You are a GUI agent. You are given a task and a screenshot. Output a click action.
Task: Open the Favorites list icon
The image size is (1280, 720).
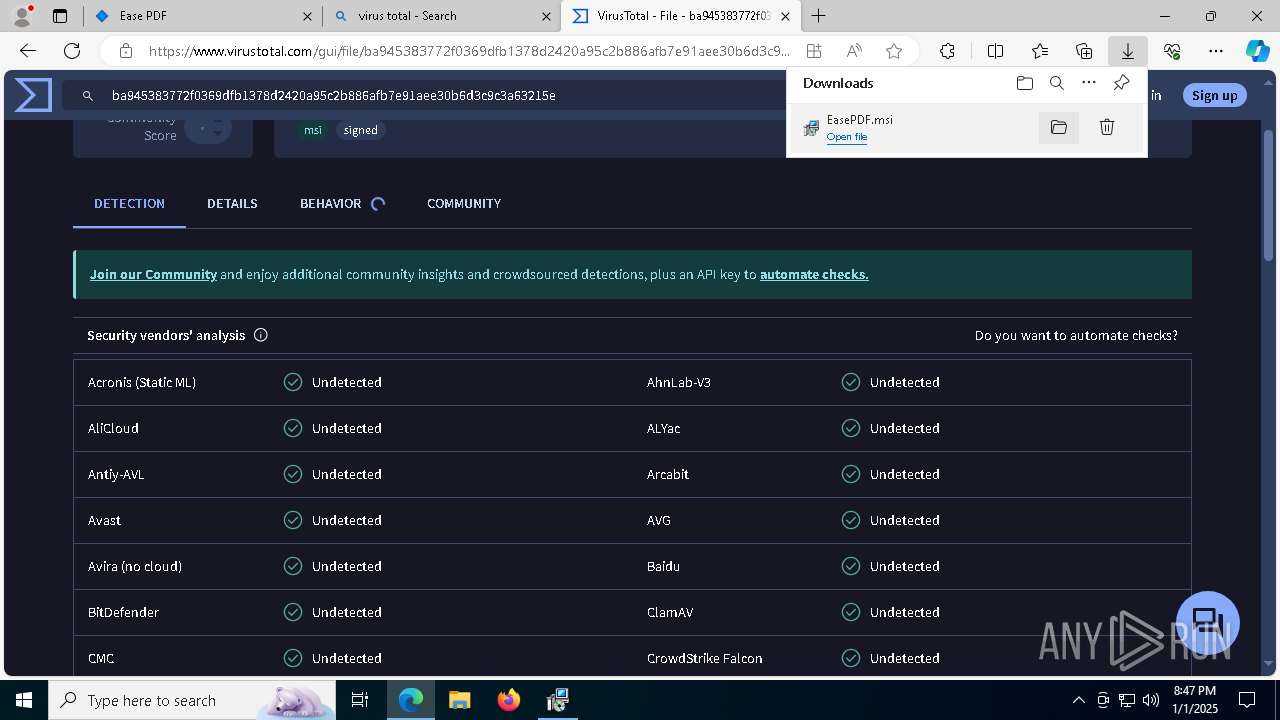click(1040, 51)
